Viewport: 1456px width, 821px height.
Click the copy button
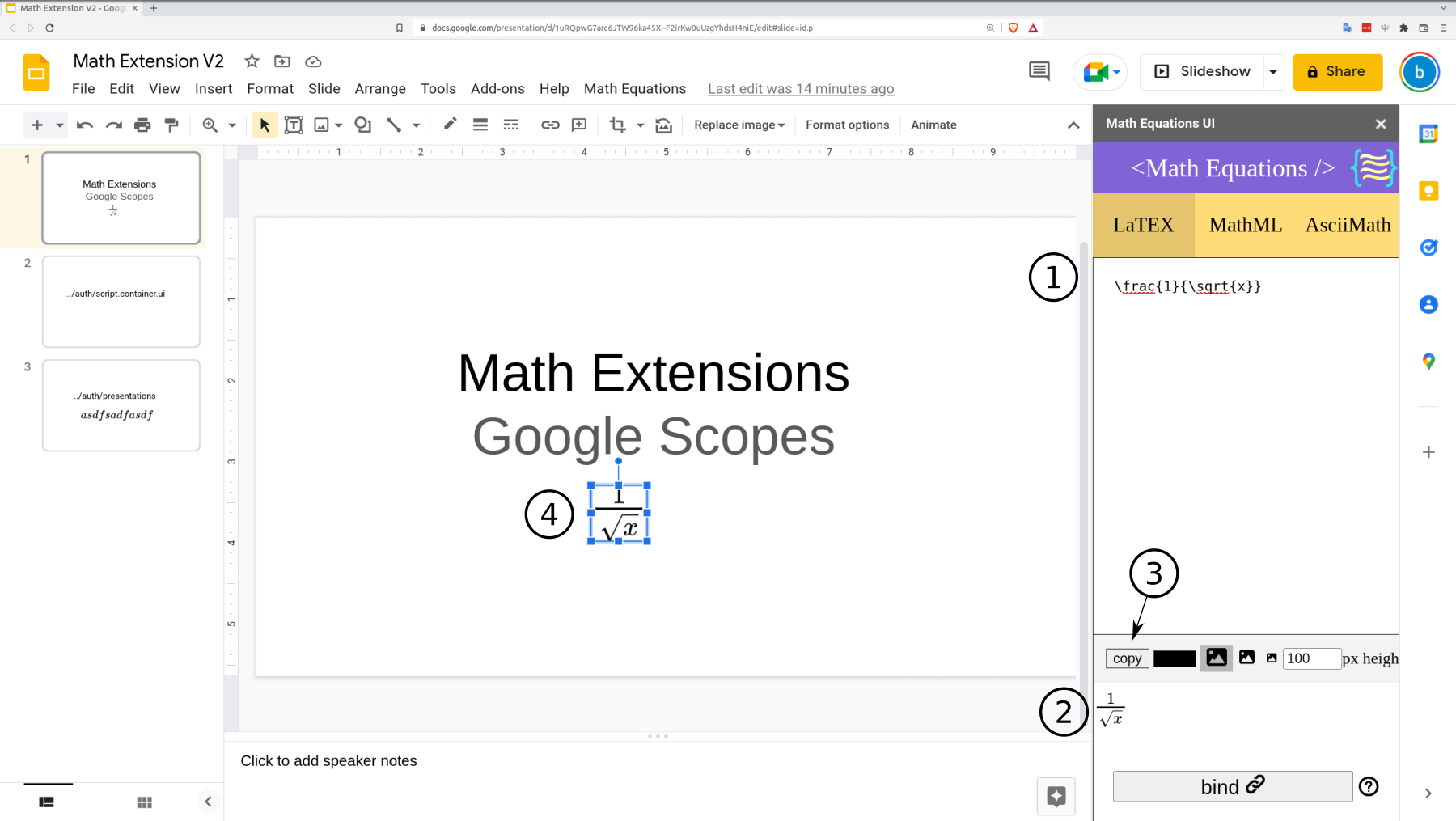(x=1128, y=658)
